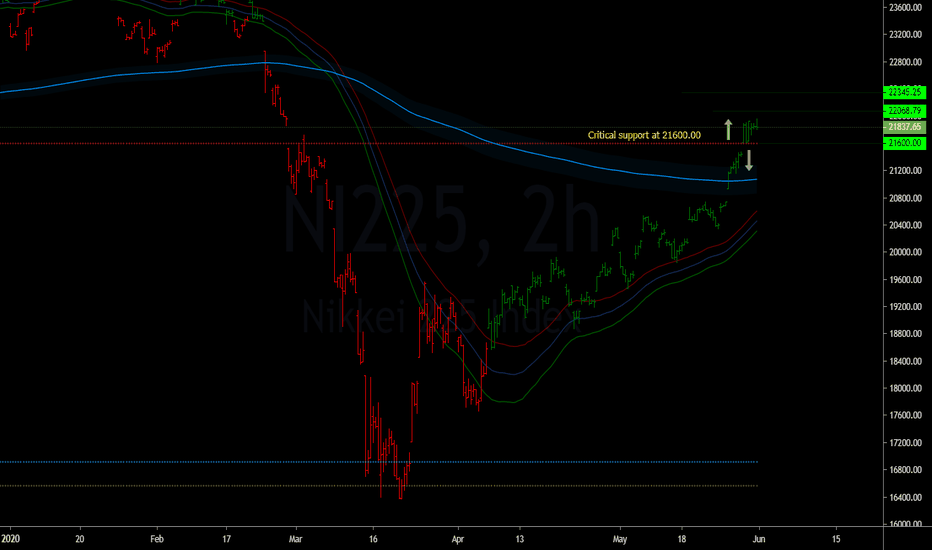Click the 19200.00 price axis label

[905, 307]
